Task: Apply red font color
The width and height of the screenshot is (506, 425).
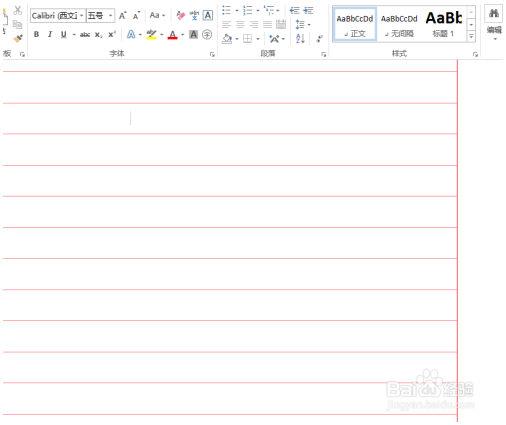Action: pos(172,35)
